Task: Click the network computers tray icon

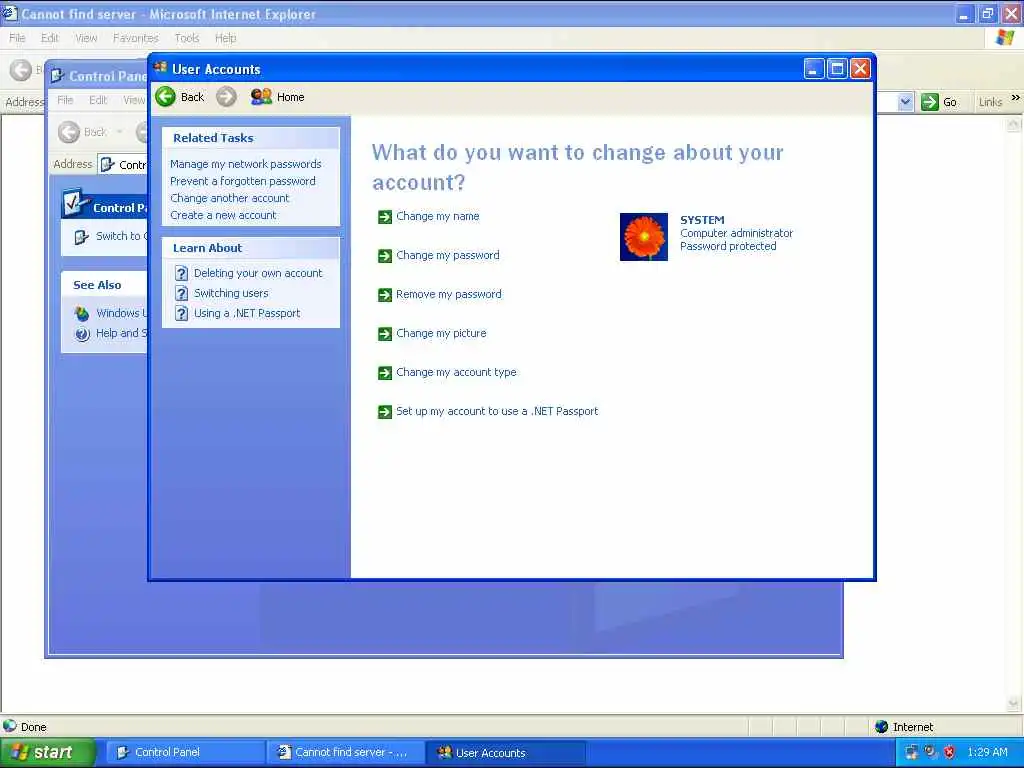Action: (x=911, y=752)
